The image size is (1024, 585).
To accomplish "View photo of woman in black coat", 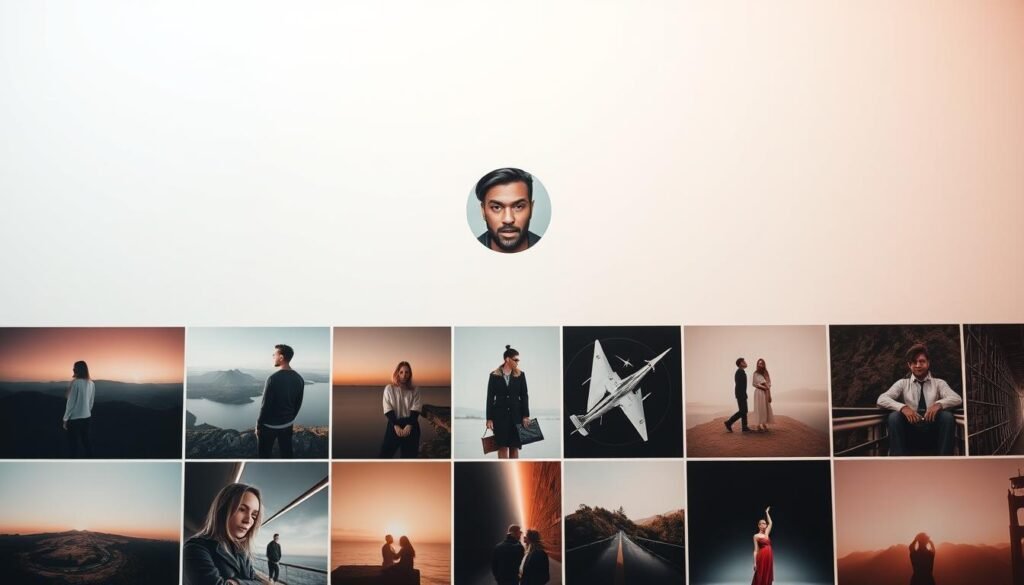I will pyautogui.click(x=506, y=392).
